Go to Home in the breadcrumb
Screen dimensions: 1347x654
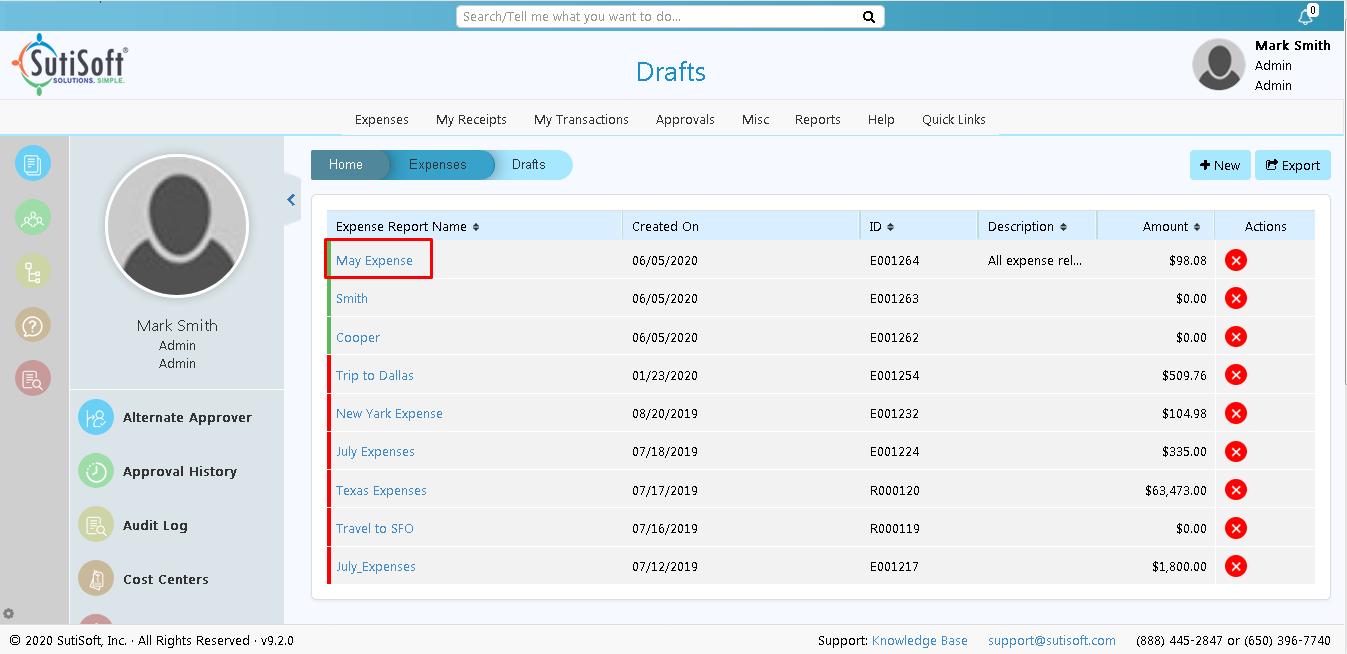pos(346,165)
